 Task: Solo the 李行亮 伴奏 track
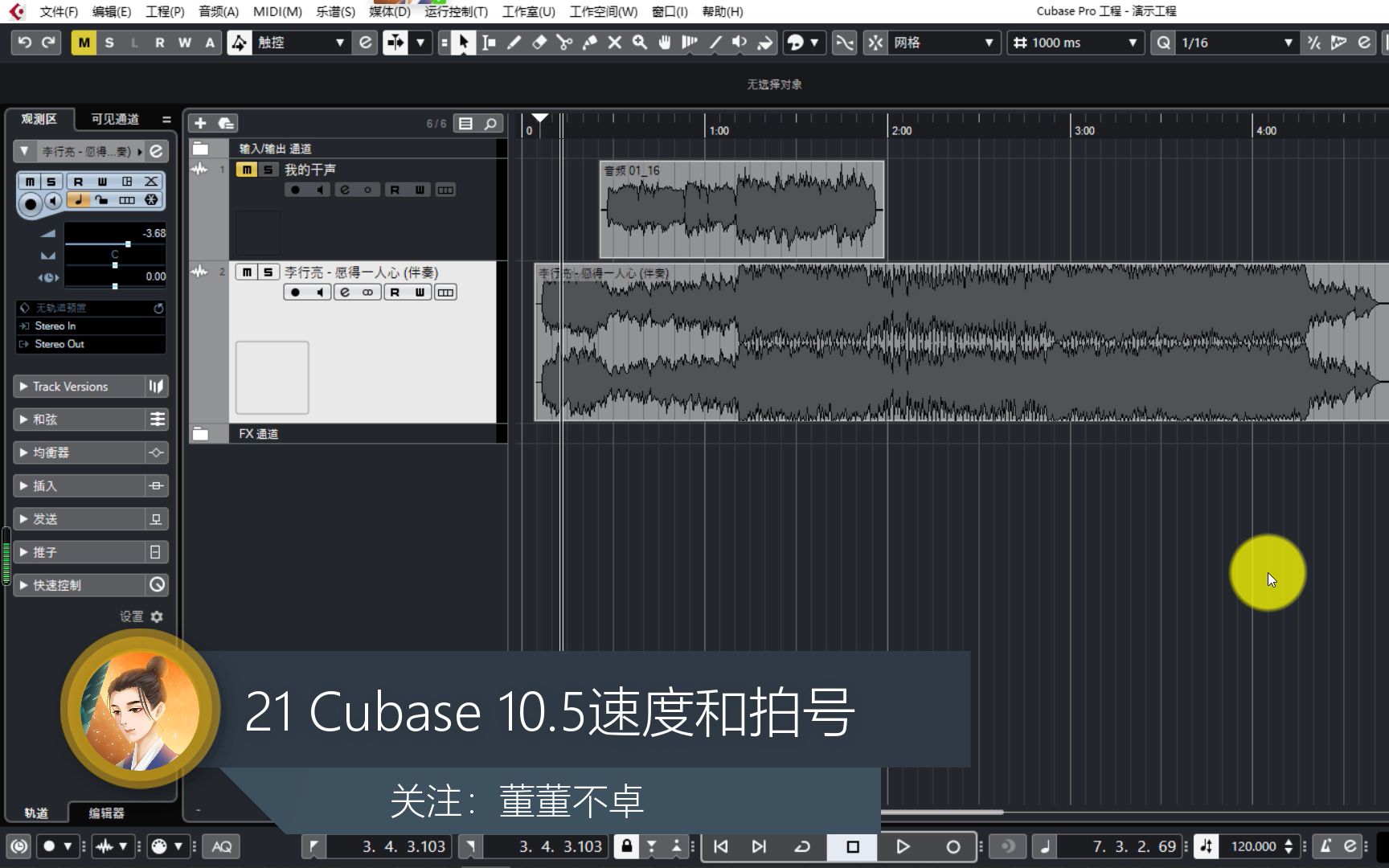[268, 272]
